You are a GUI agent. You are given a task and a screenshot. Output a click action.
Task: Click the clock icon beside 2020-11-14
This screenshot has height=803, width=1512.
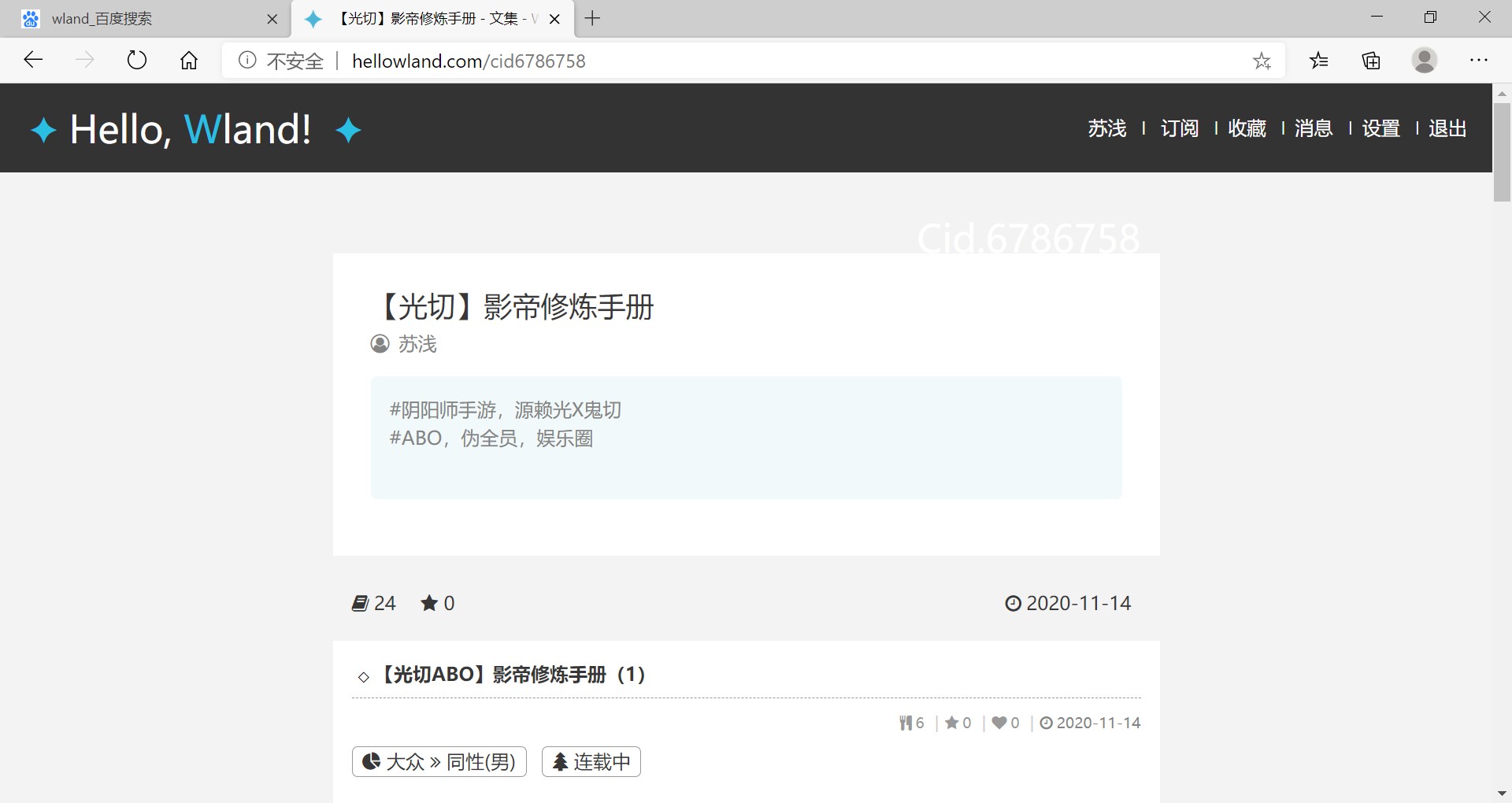coord(1013,603)
